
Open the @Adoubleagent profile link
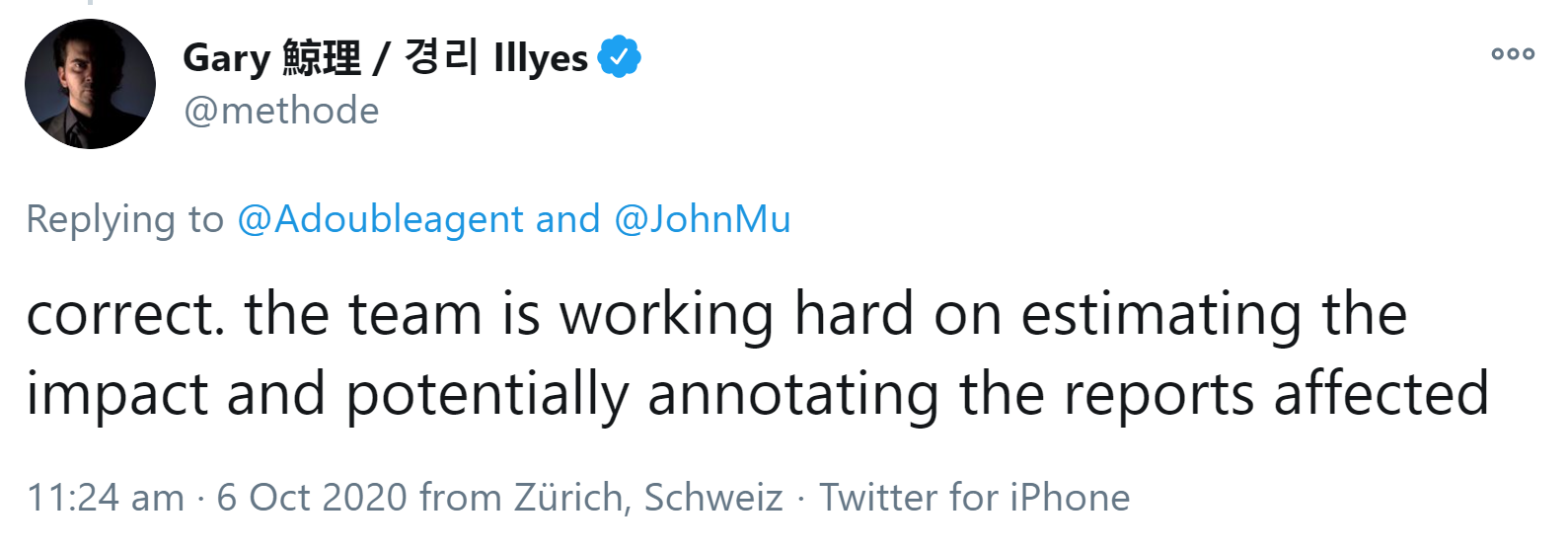(x=380, y=219)
